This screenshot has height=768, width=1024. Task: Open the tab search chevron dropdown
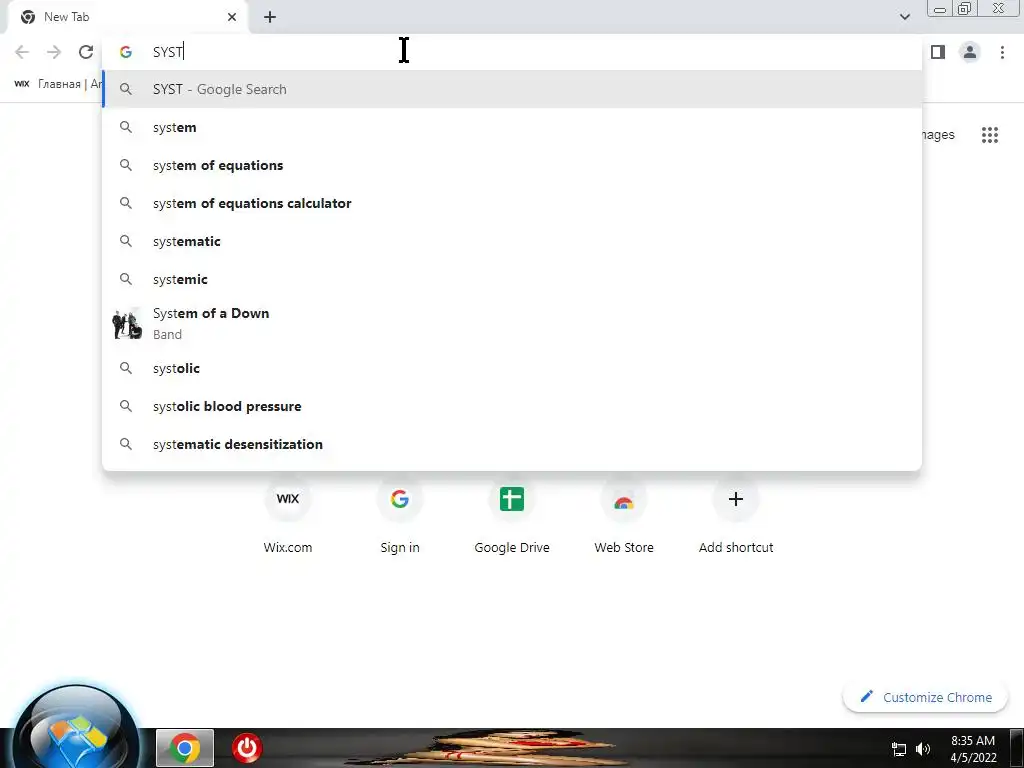904,17
